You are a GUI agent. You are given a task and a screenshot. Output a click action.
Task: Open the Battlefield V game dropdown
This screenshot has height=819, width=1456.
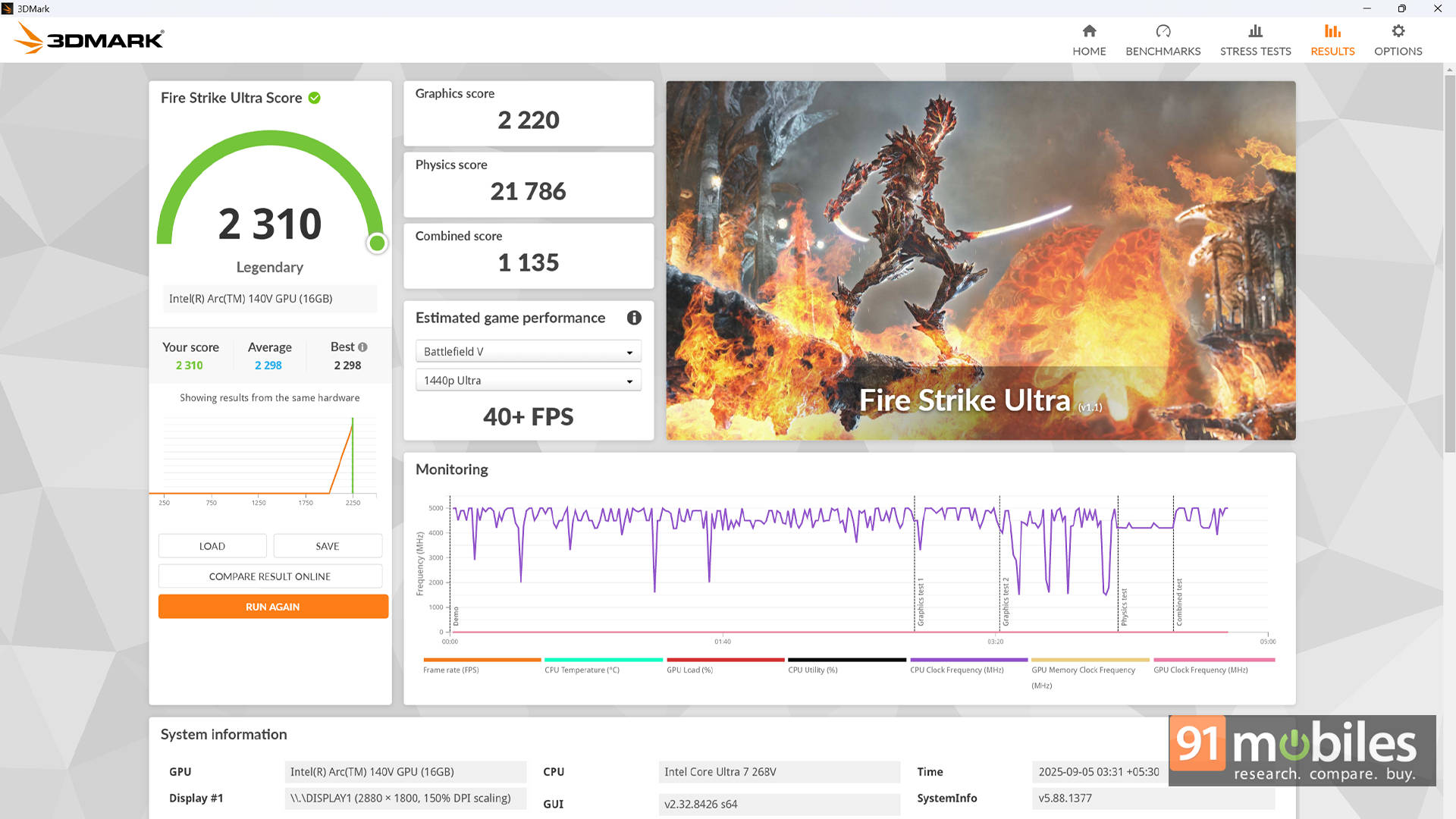[528, 352]
